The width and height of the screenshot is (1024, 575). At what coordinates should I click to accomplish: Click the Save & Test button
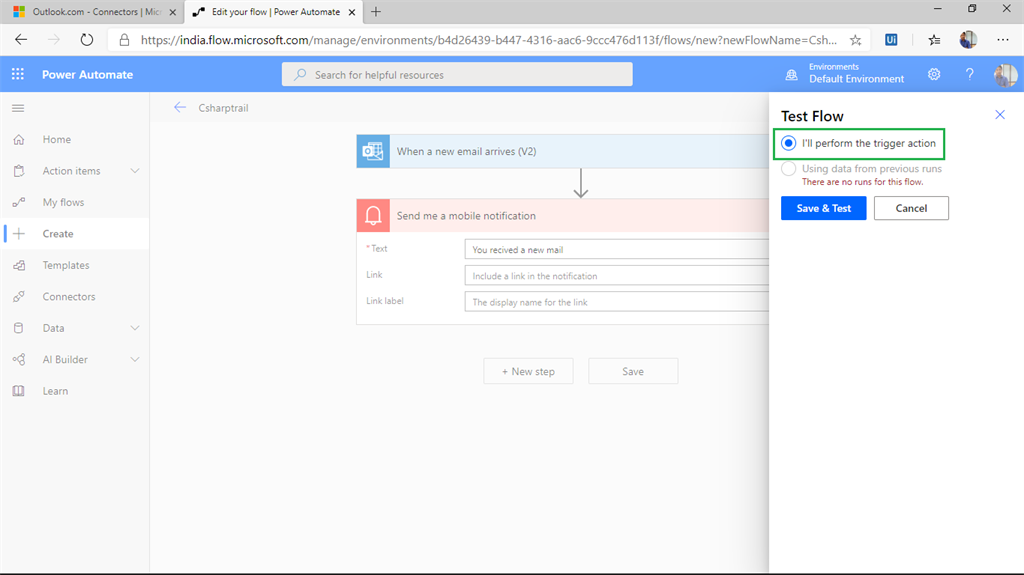pyautogui.click(x=824, y=208)
